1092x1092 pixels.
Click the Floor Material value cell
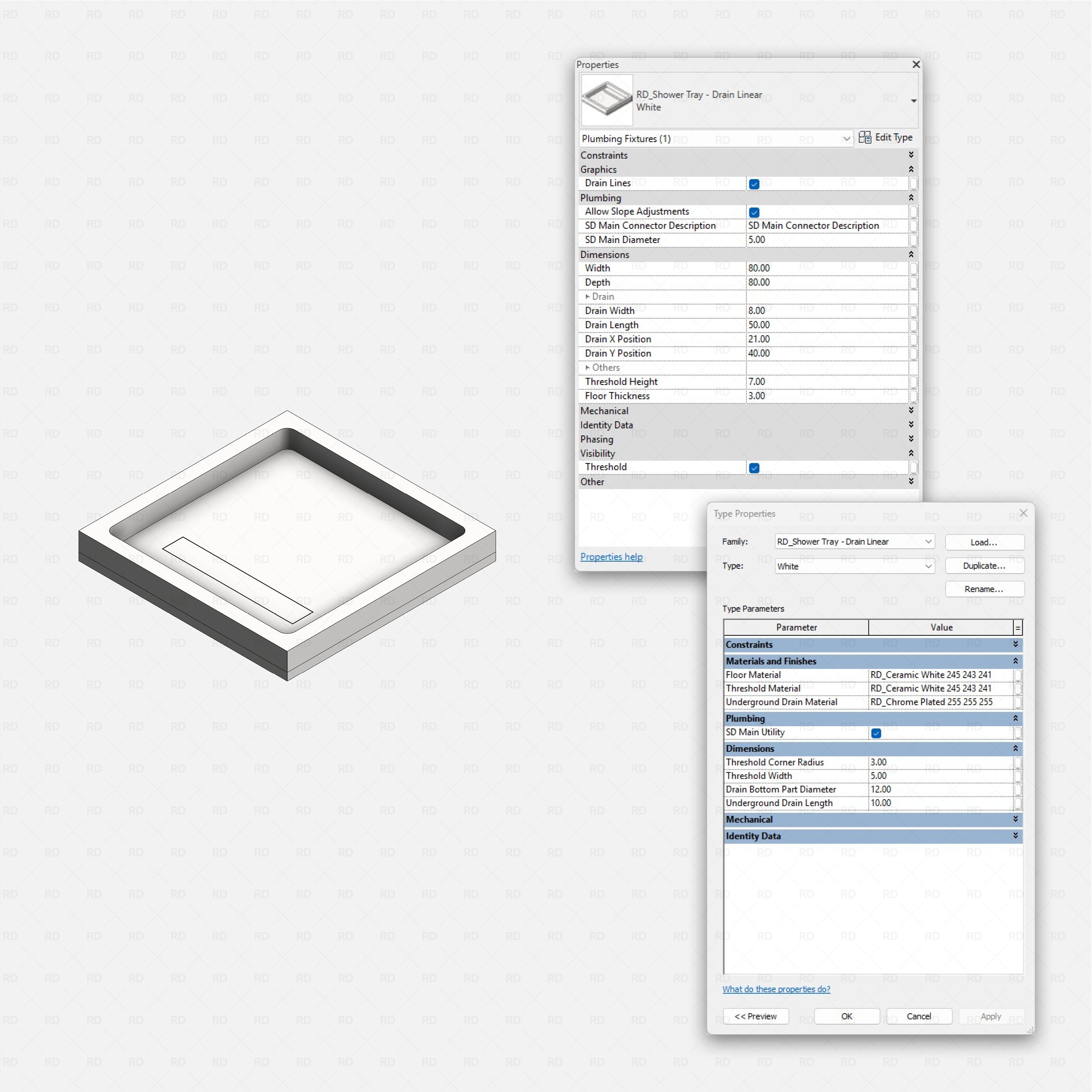(940, 675)
